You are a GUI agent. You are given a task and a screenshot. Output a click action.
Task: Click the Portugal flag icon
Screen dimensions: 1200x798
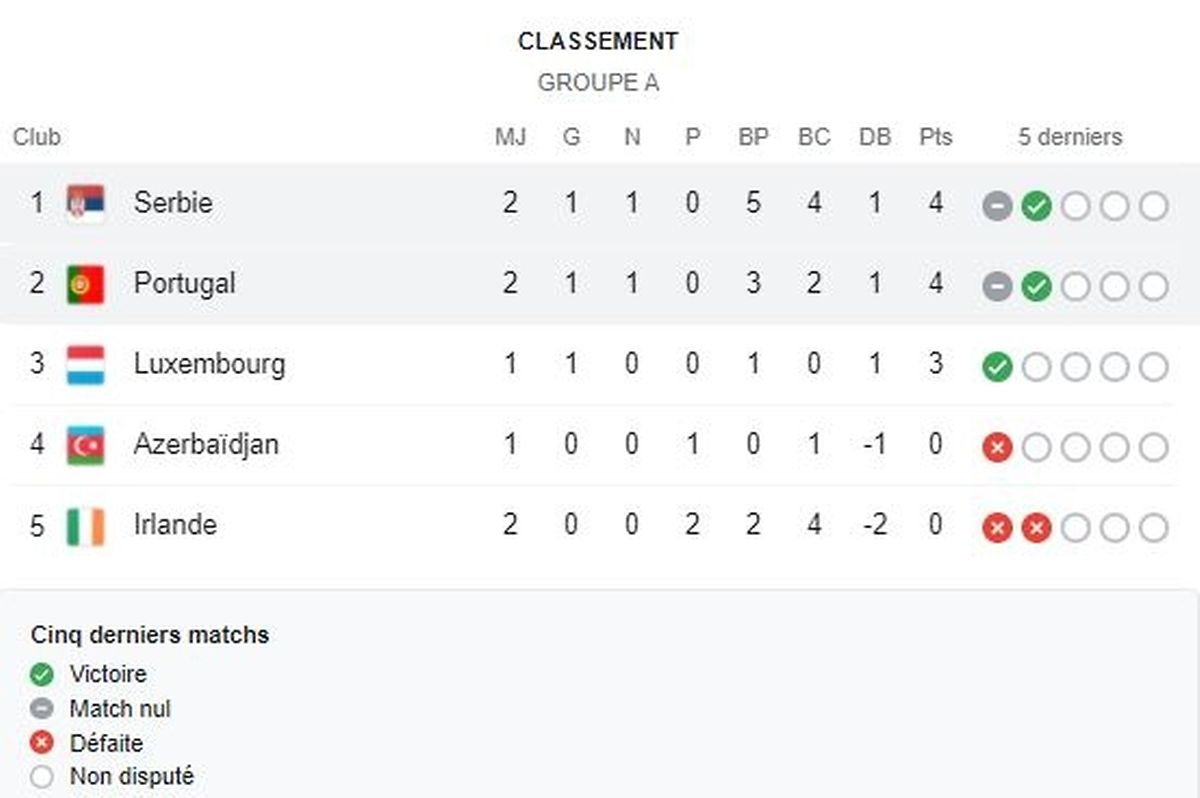pyautogui.click(x=85, y=284)
